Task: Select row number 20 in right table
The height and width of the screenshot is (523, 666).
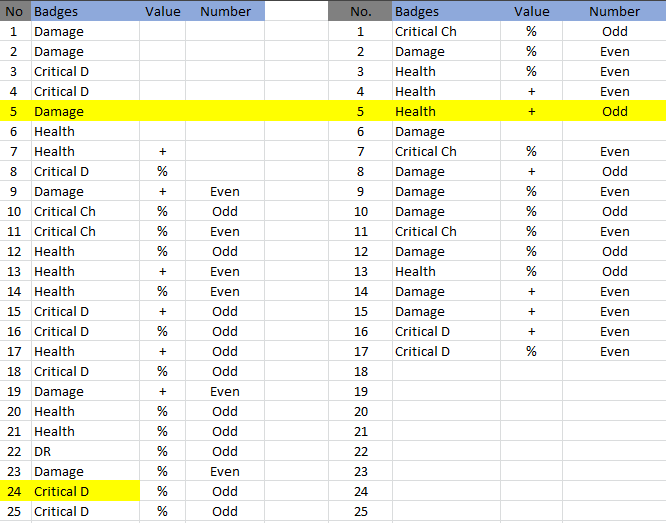Action: point(360,411)
